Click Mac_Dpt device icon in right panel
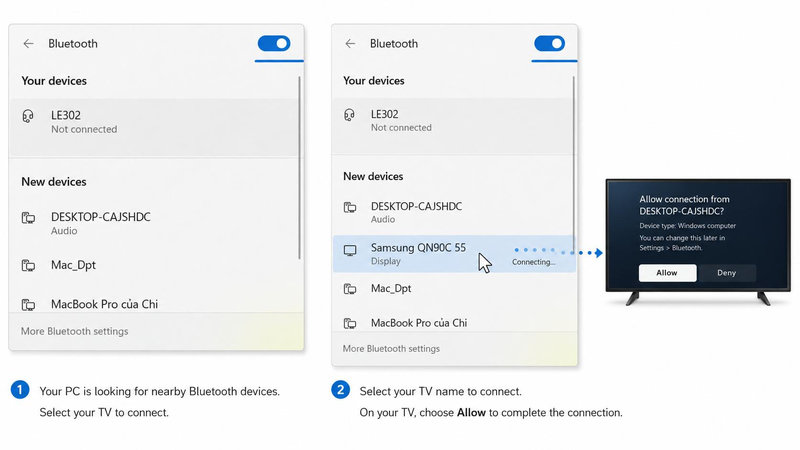The image size is (800, 450). click(x=350, y=289)
